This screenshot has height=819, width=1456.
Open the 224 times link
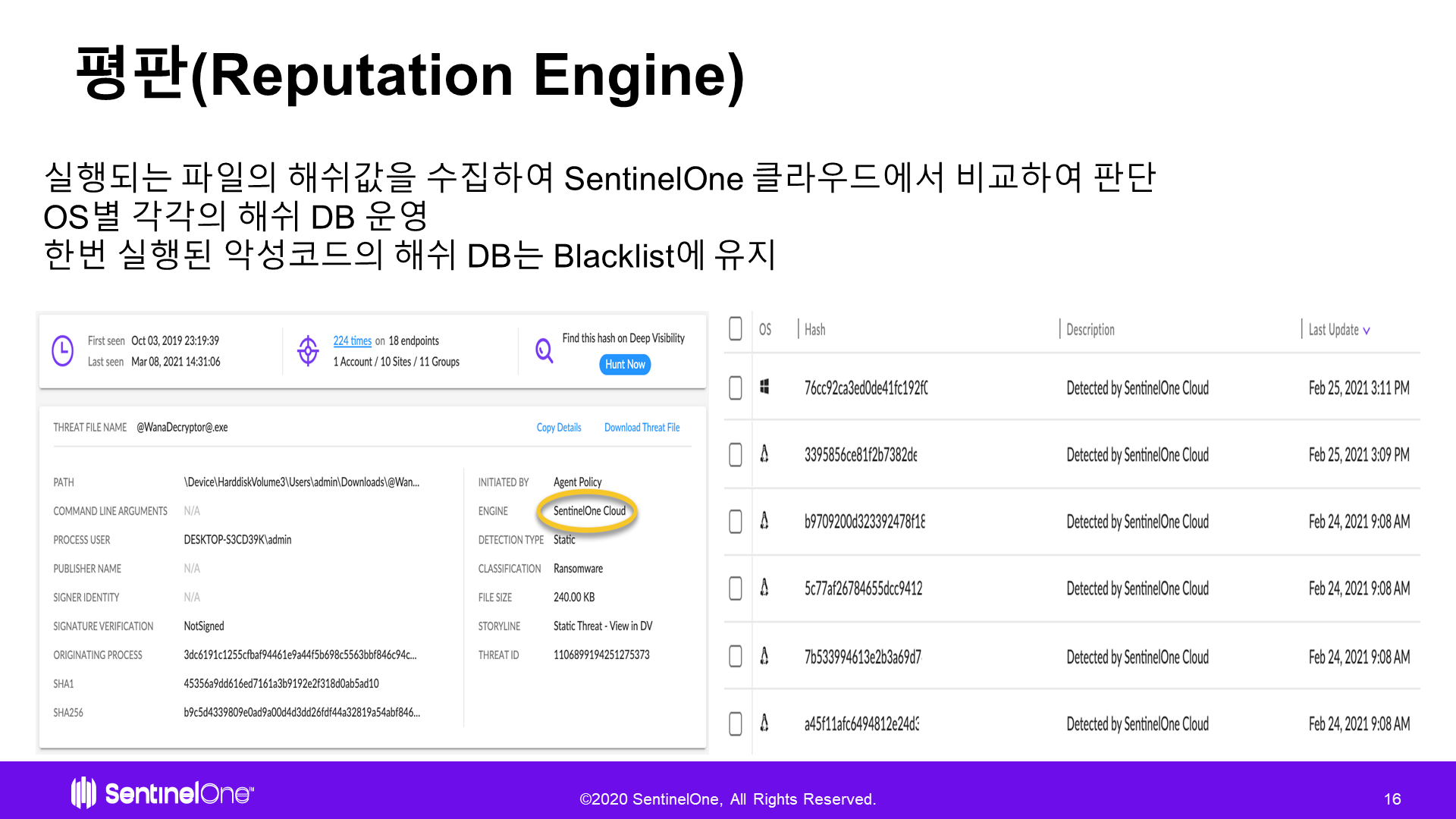coord(352,341)
